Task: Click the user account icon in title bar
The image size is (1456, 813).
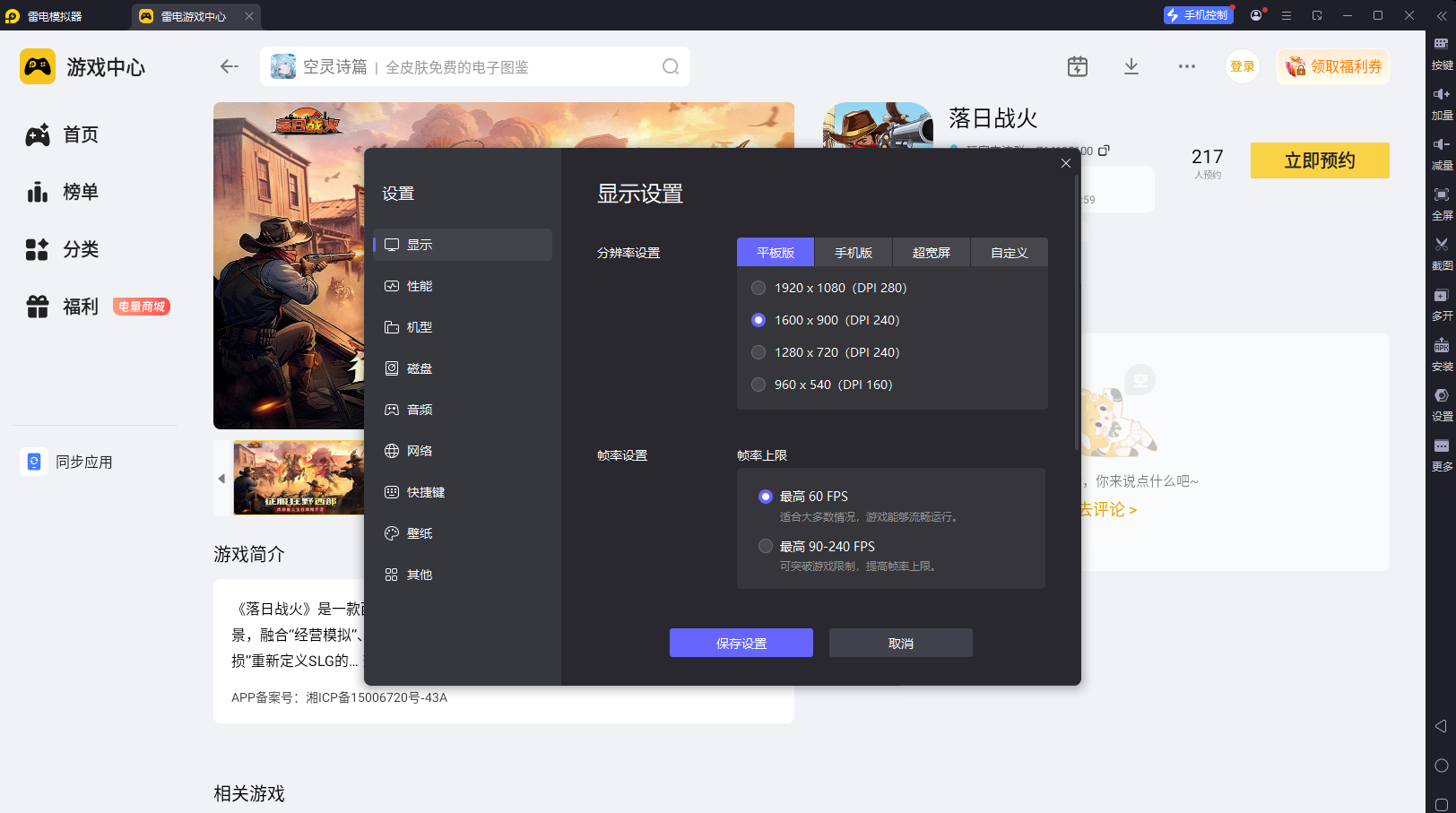Action: click(x=1256, y=15)
